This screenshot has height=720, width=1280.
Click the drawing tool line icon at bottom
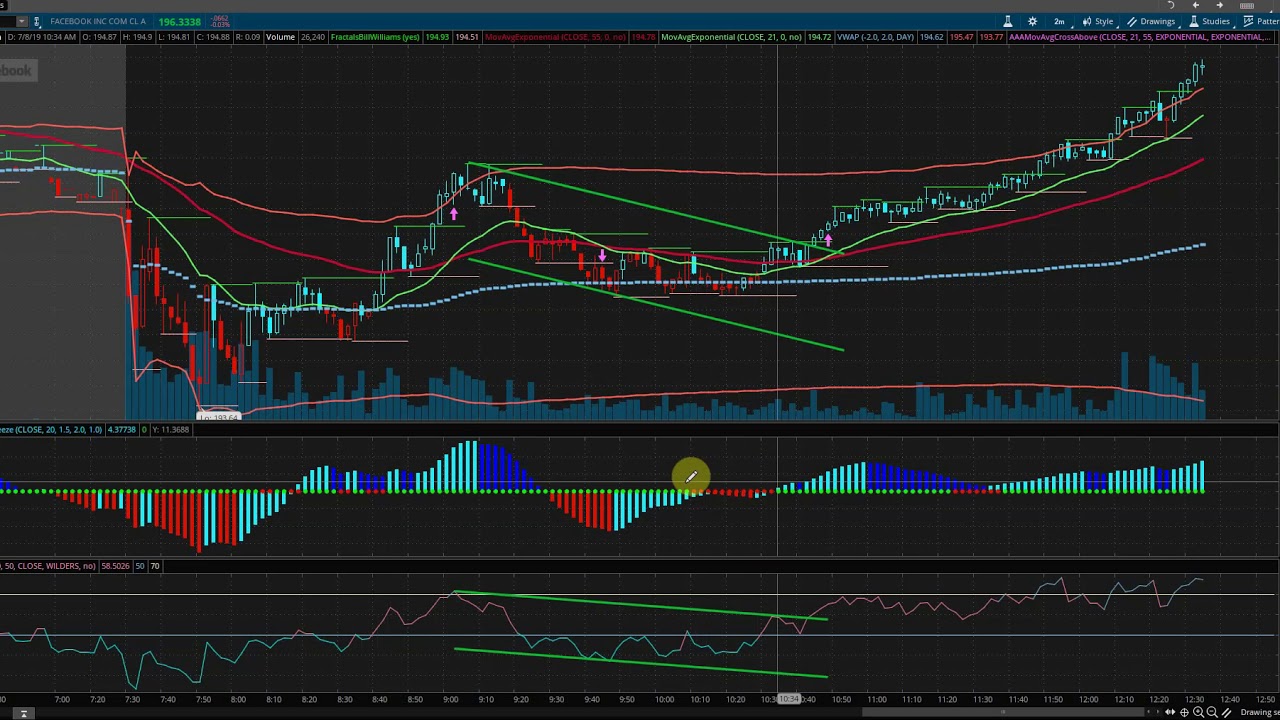(1227, 712)
